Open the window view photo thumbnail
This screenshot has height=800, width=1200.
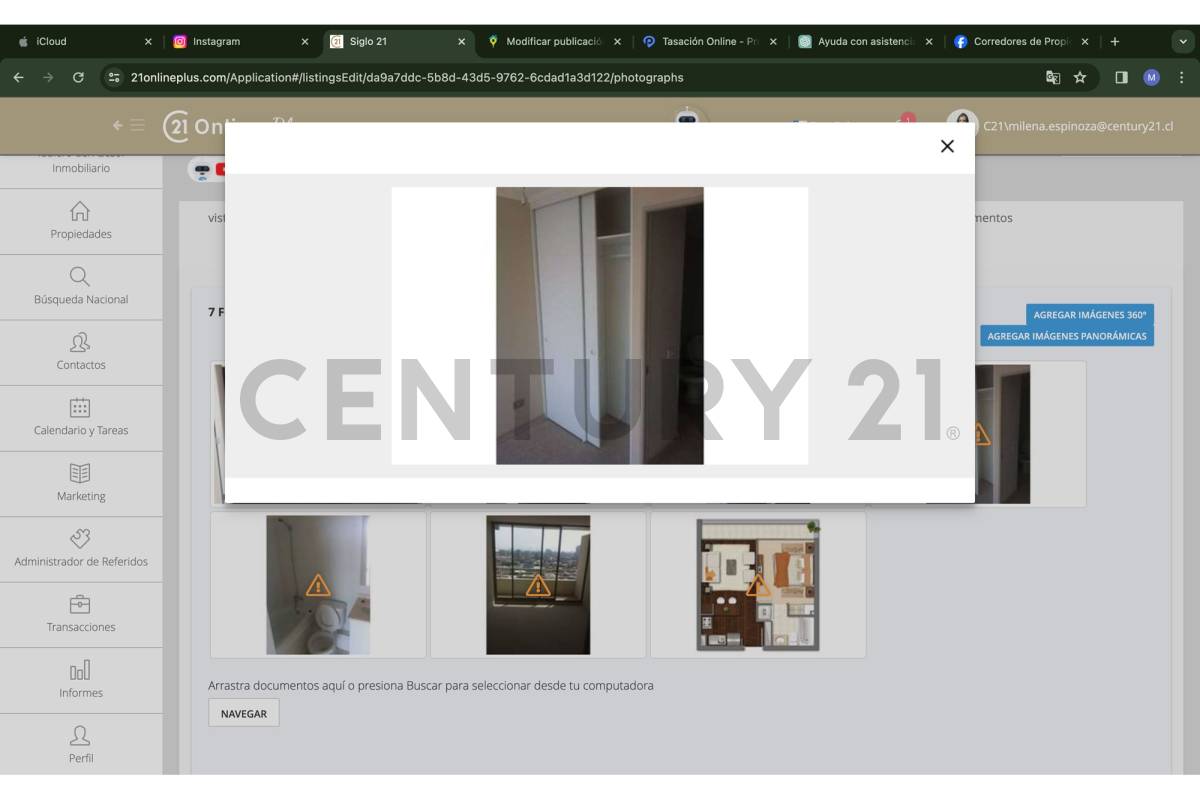coord(538,585)
